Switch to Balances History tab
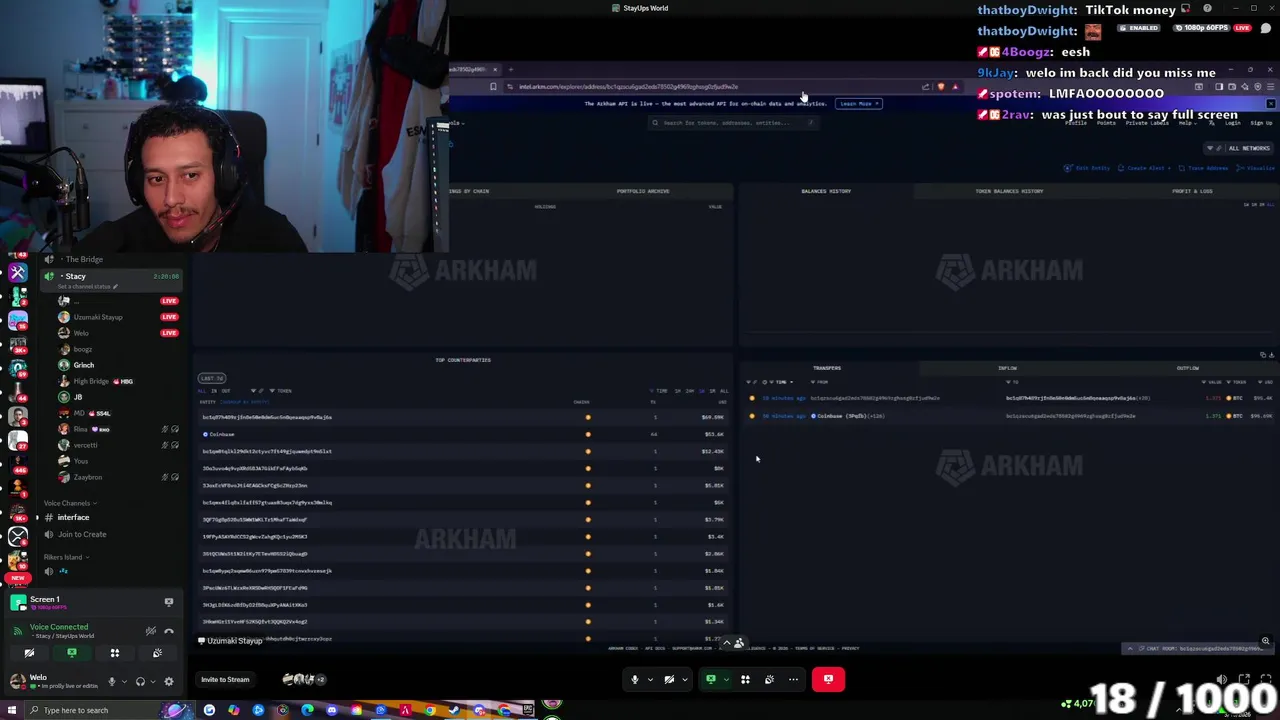Viewport: 1280px width, 720px height. 826,191
